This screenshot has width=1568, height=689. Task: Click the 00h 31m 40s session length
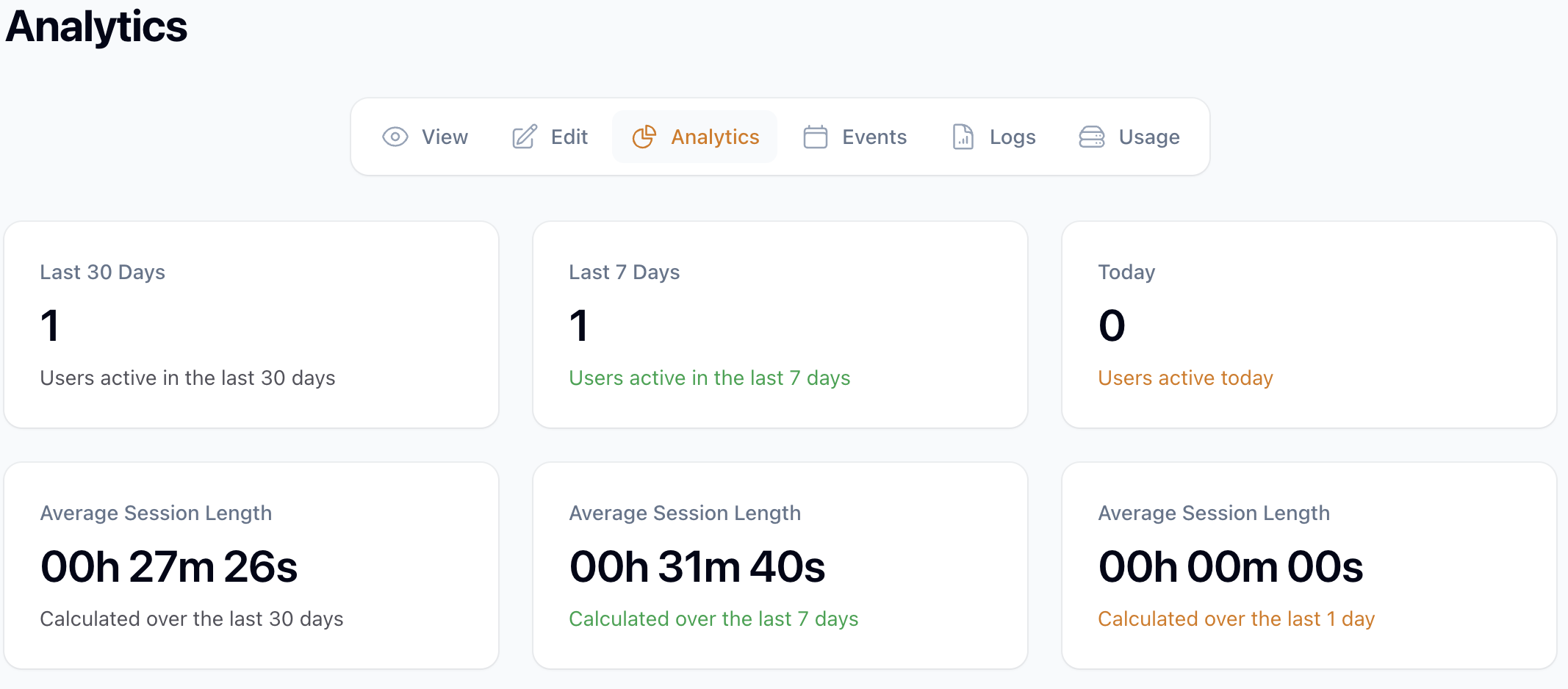coord(697,567)
